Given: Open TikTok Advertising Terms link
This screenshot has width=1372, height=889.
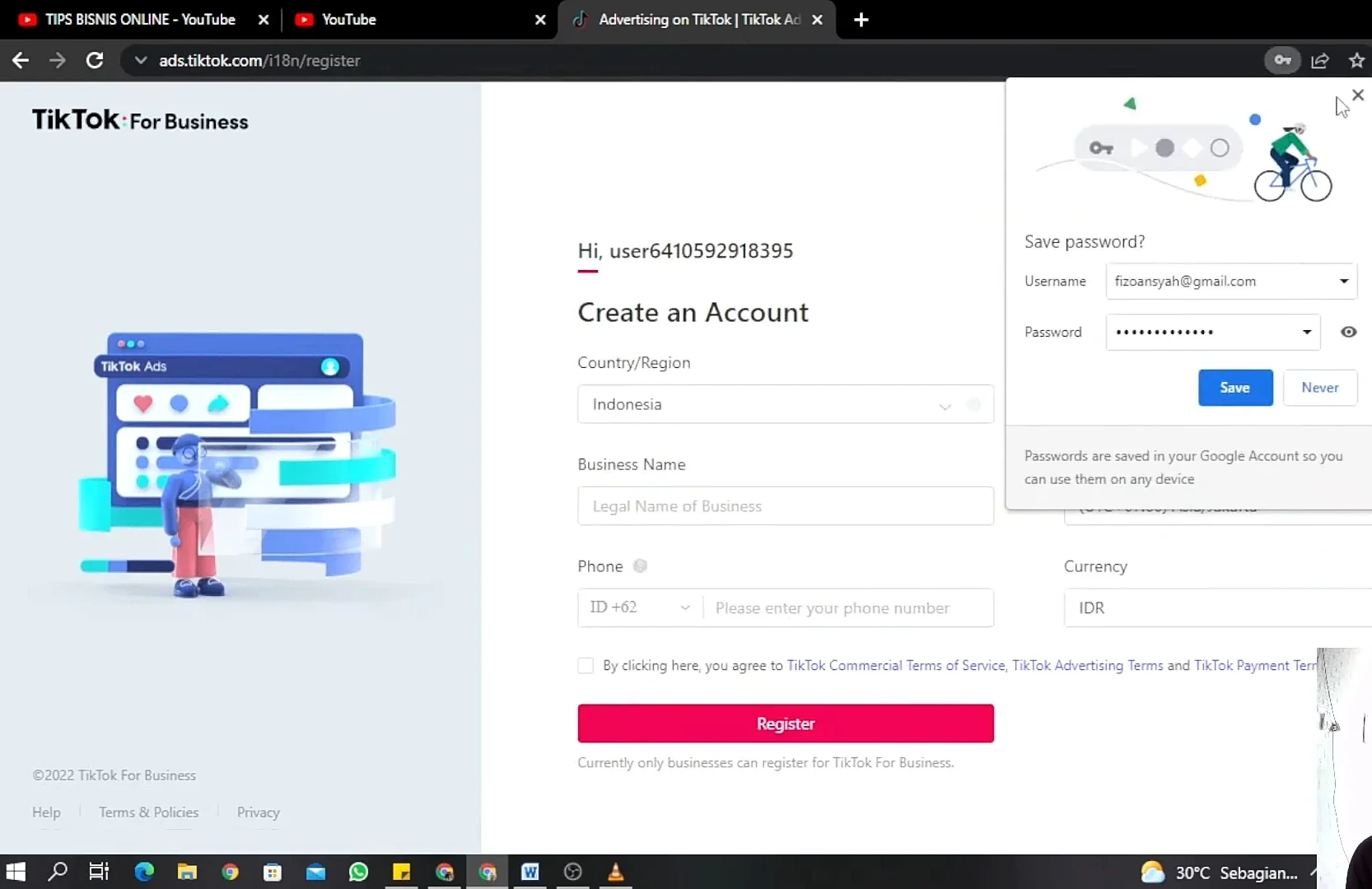Looking at the screenshot, I should point(1087,665).
